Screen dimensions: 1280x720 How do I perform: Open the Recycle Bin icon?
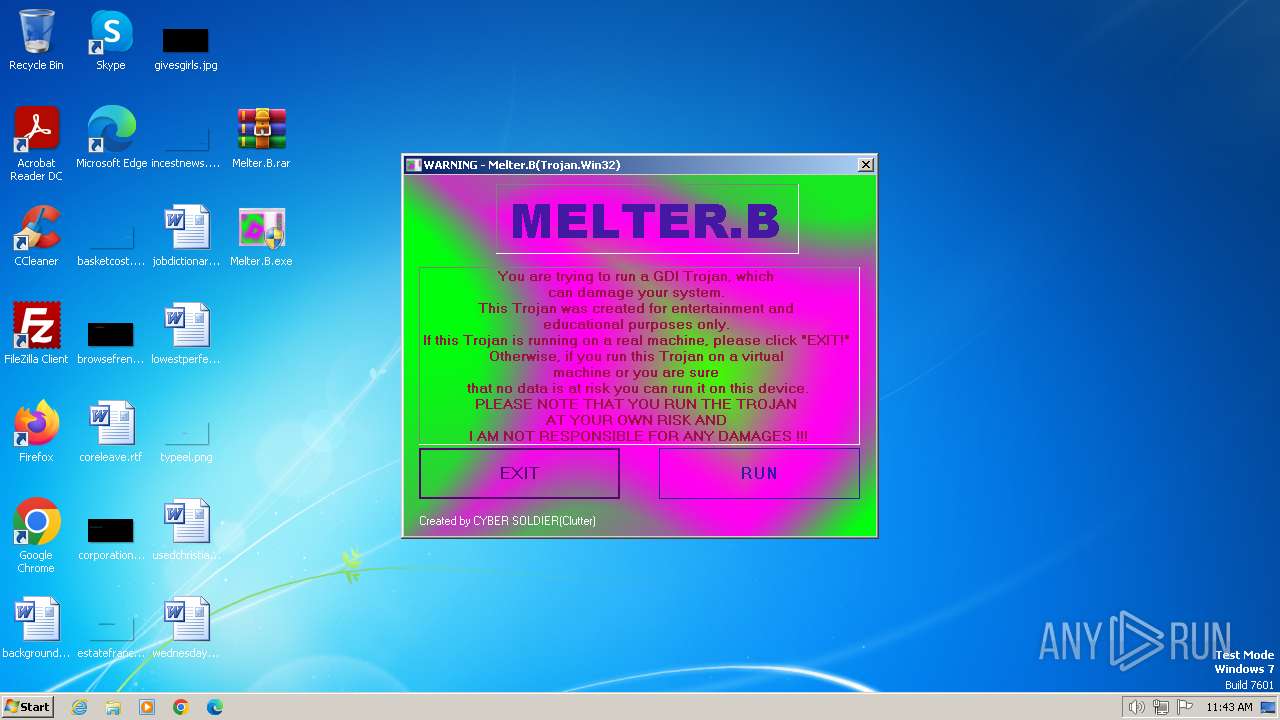tap(36, 40)
